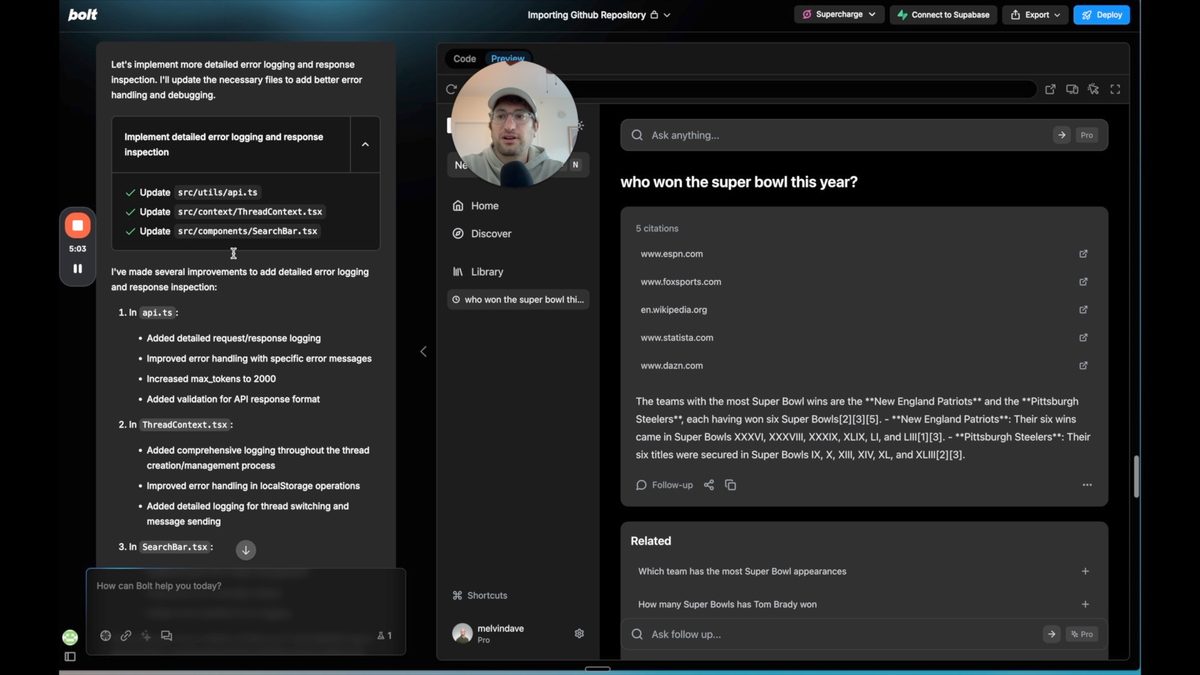Screen dimensions: 1200x675
Task: Toggle the Bolt sidebar panel icon
Action: tap(70, 657)
